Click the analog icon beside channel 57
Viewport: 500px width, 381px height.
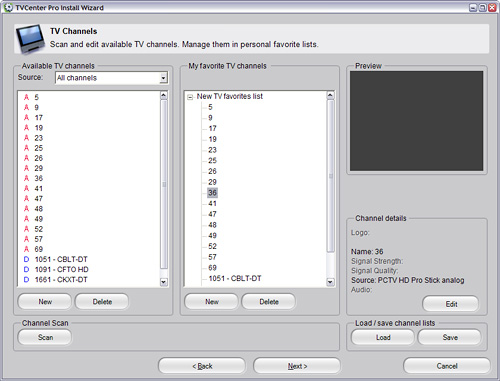click(26, 239)
